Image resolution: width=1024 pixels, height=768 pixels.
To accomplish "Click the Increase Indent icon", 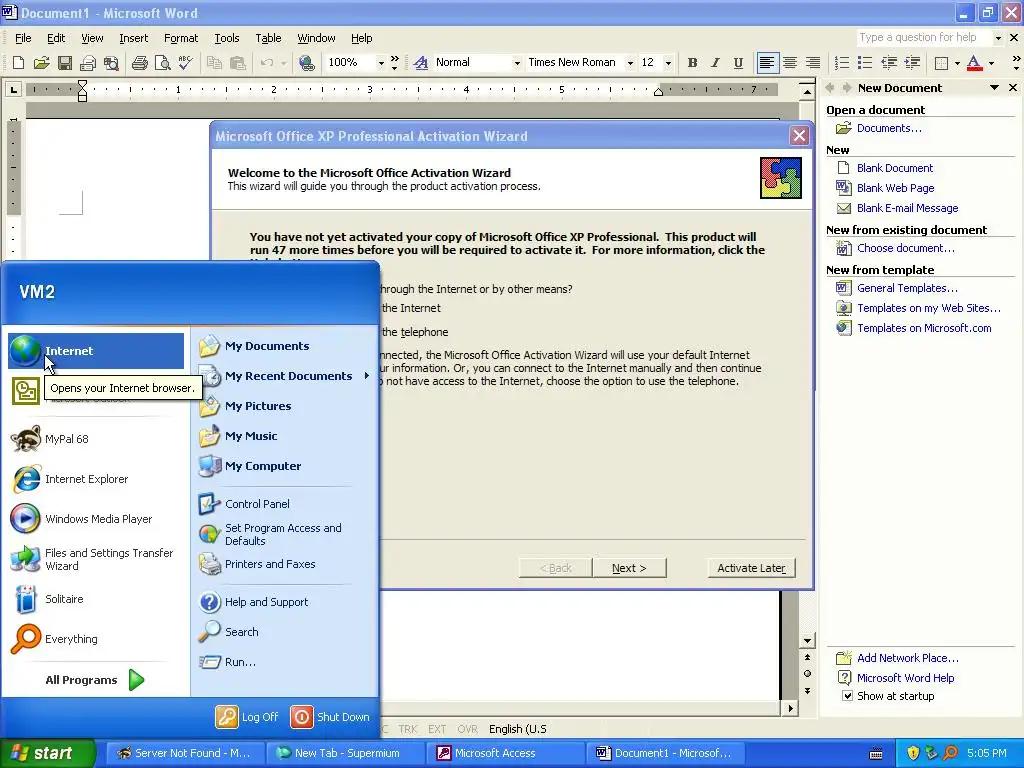I will coord(912,63).
